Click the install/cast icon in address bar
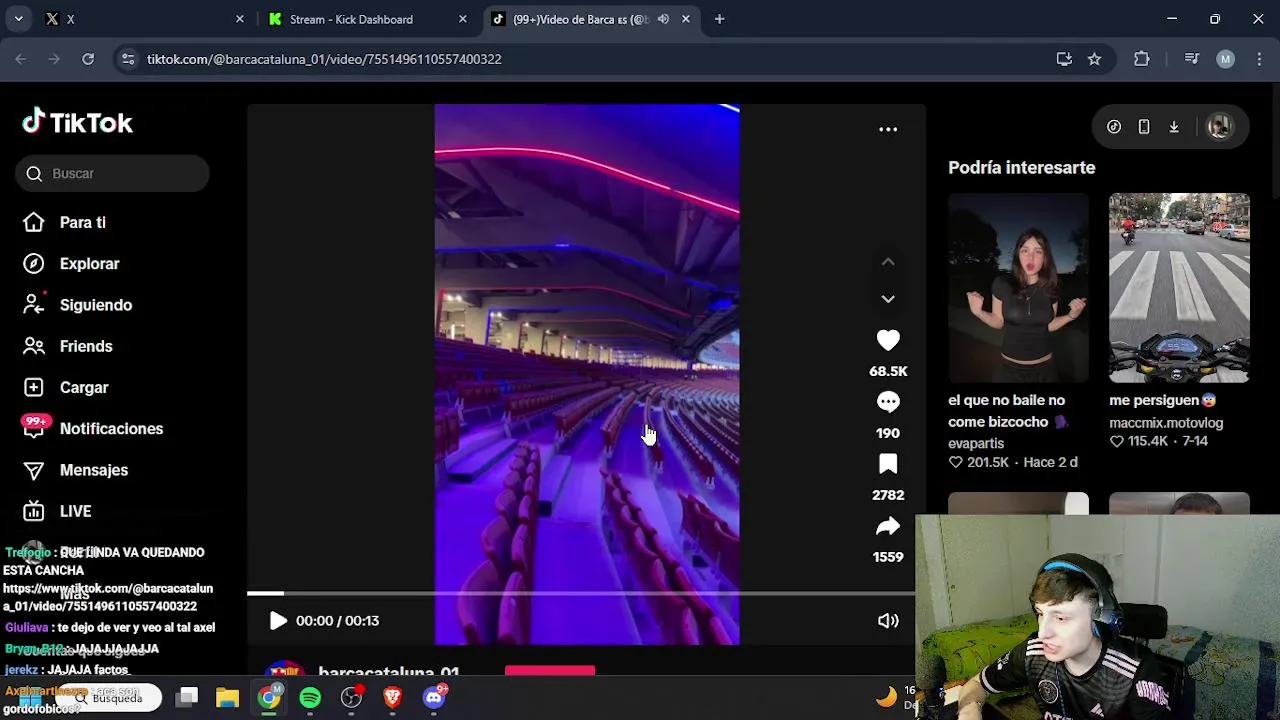Viewport: 1280px width, 720px height. (1064, 59)
